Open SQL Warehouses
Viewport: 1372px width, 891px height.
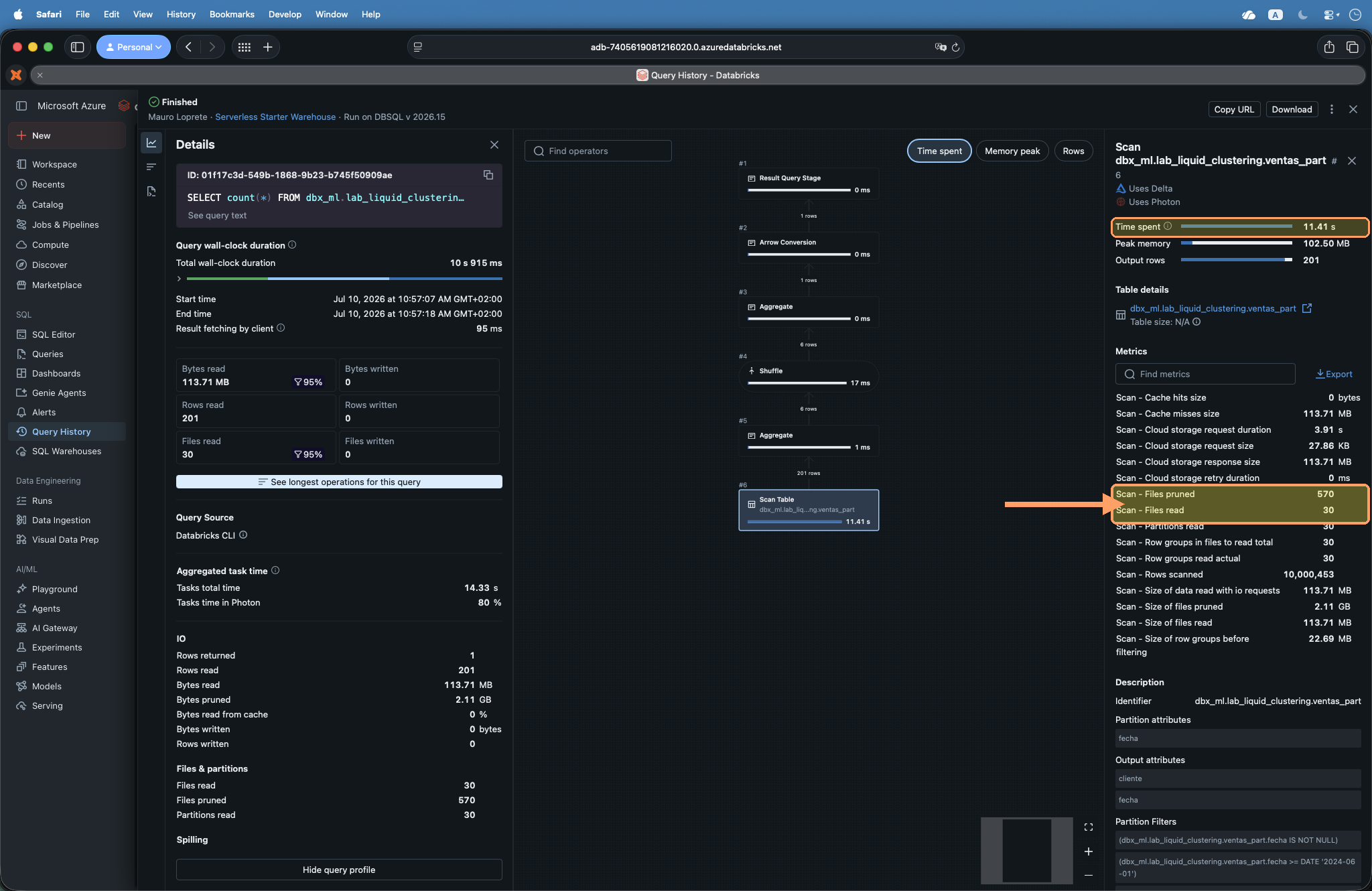pos(66,451)
